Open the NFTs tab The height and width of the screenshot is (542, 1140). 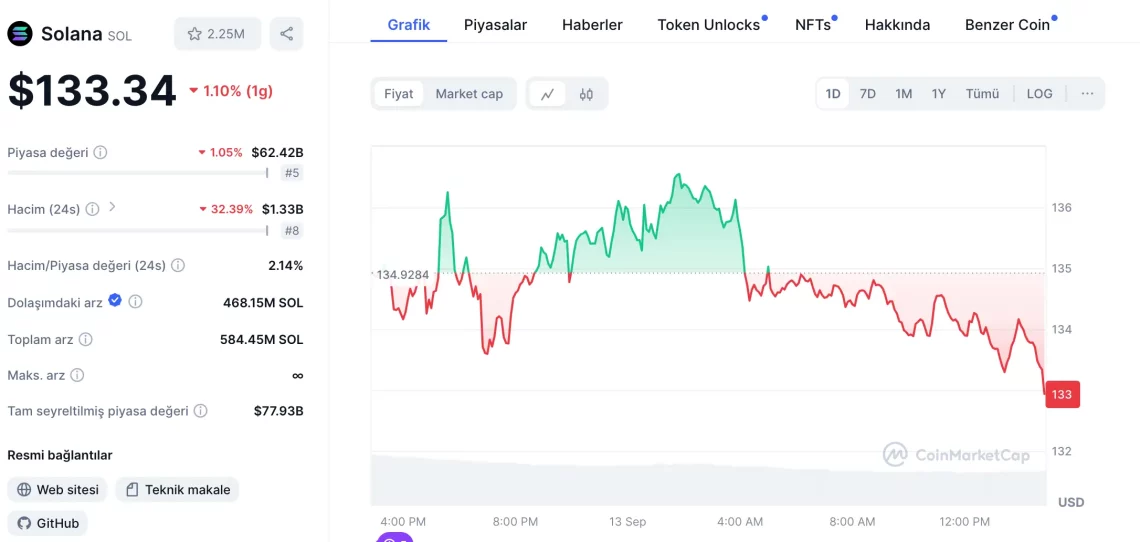(813, 25)
